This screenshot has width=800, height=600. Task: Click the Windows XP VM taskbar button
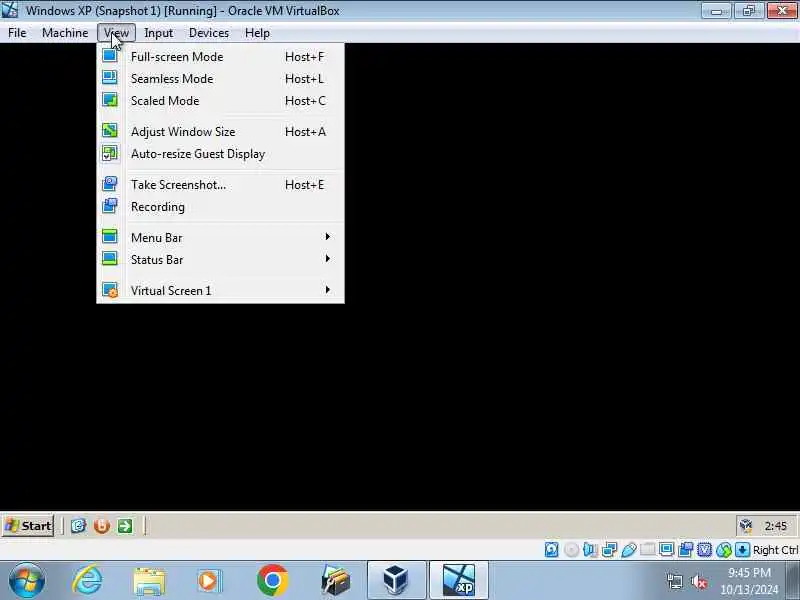coord(459,581)
